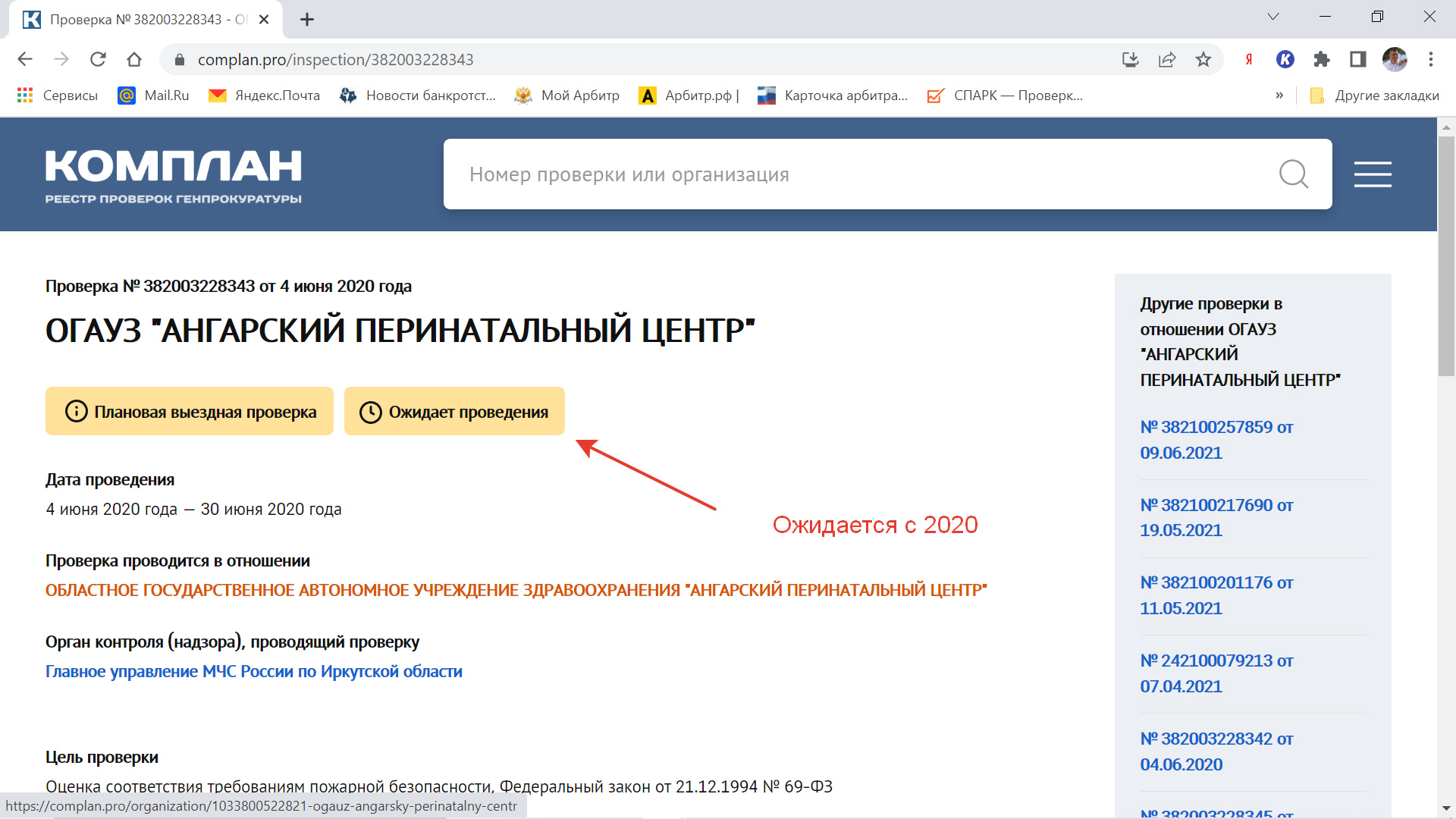The height and width of the screenshot is (819, 1456).
Task: Open browser extensions puzzle icon
Action: tap(1322, 59)
